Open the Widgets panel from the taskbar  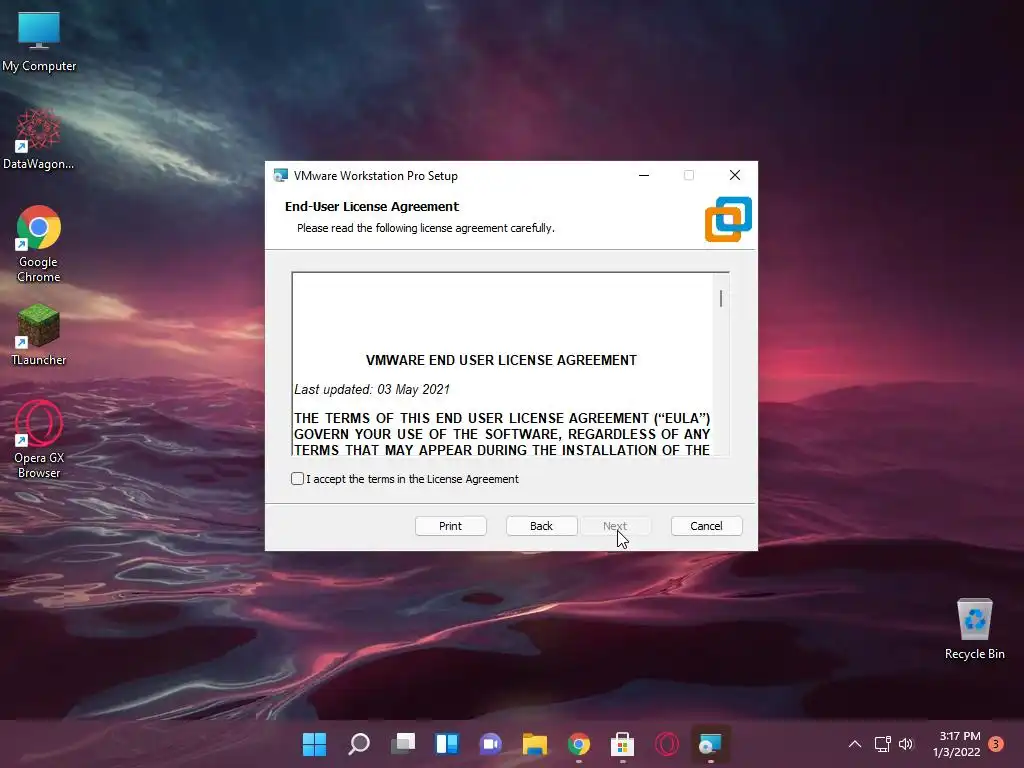coord(447,744)
